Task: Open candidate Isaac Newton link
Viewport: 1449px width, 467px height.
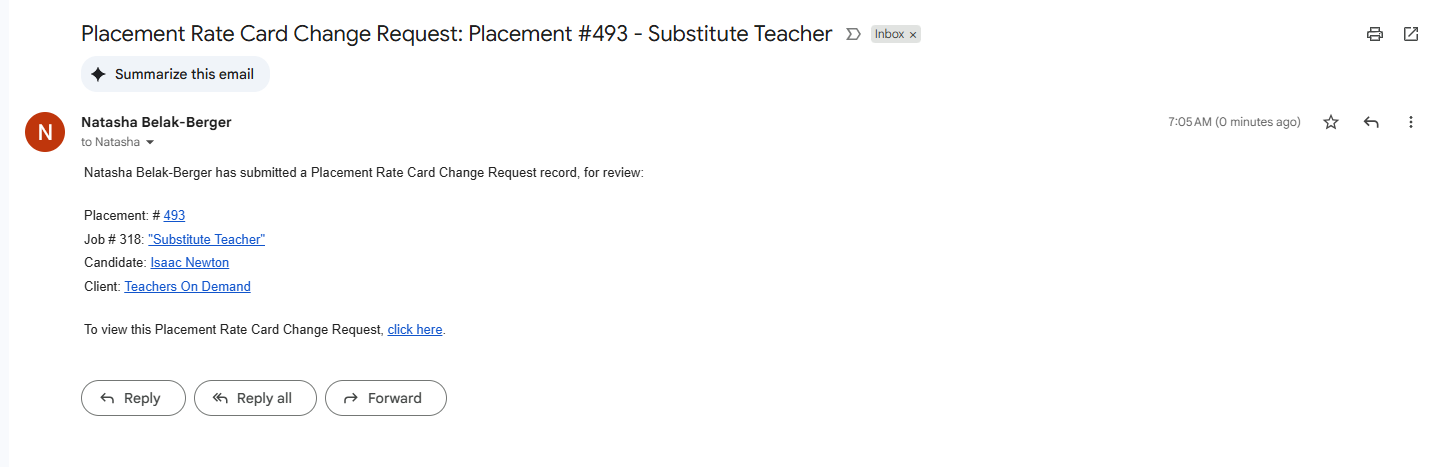Action: [189, 262]
